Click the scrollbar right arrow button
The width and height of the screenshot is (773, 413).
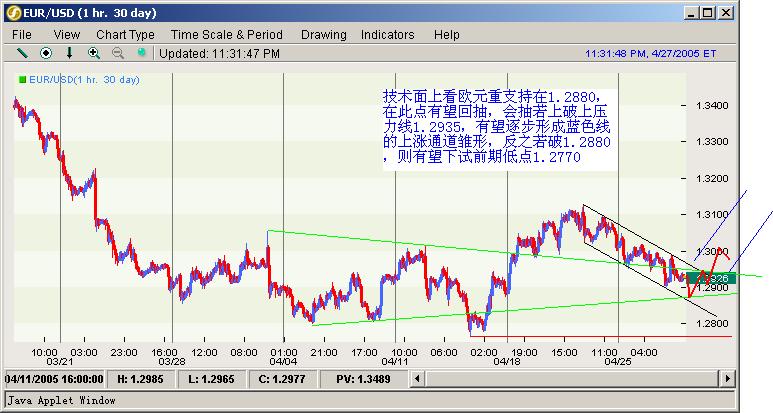[x=727, y=379]
